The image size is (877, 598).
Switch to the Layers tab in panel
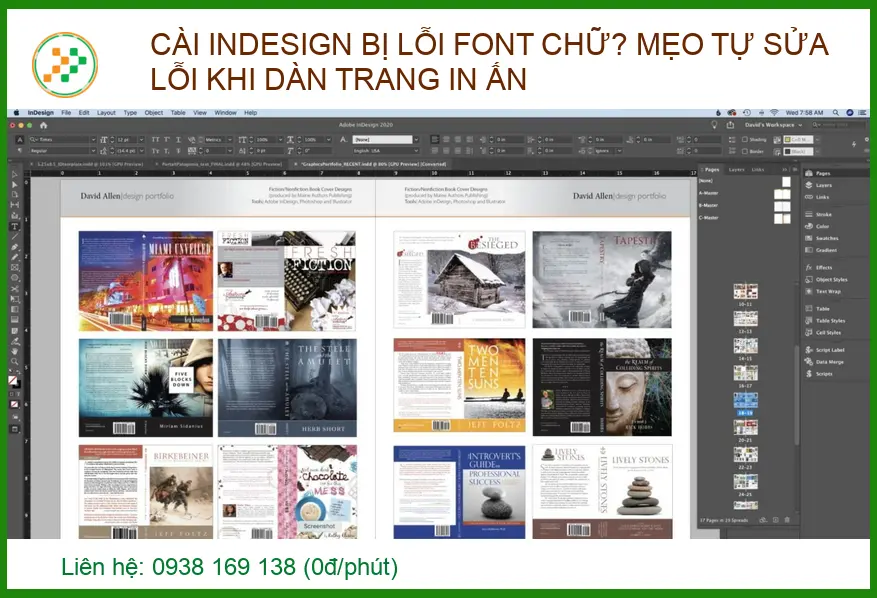(x=736, y=169)
